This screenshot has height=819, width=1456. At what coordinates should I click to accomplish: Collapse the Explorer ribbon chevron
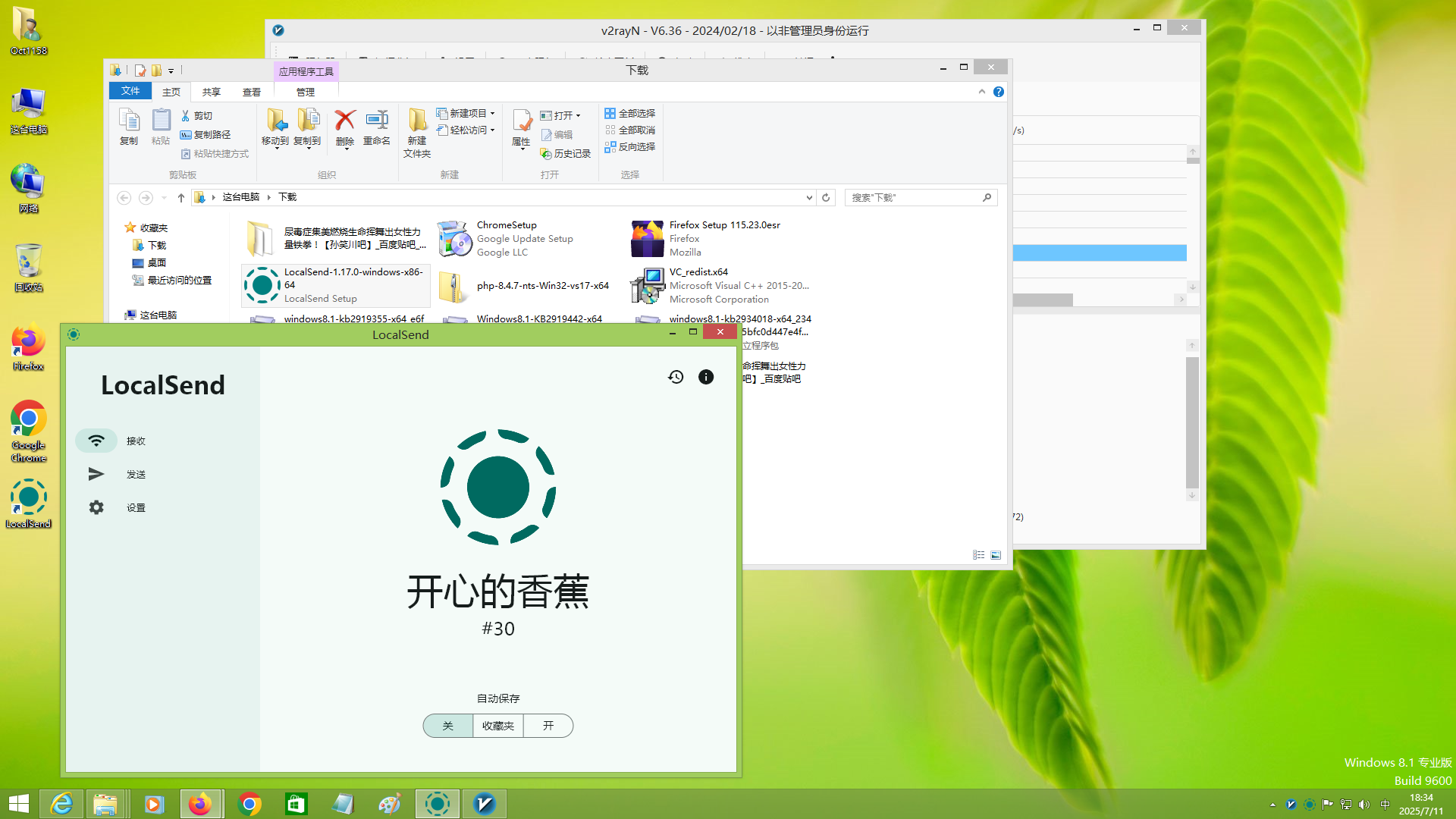click(x=982, y=92)
